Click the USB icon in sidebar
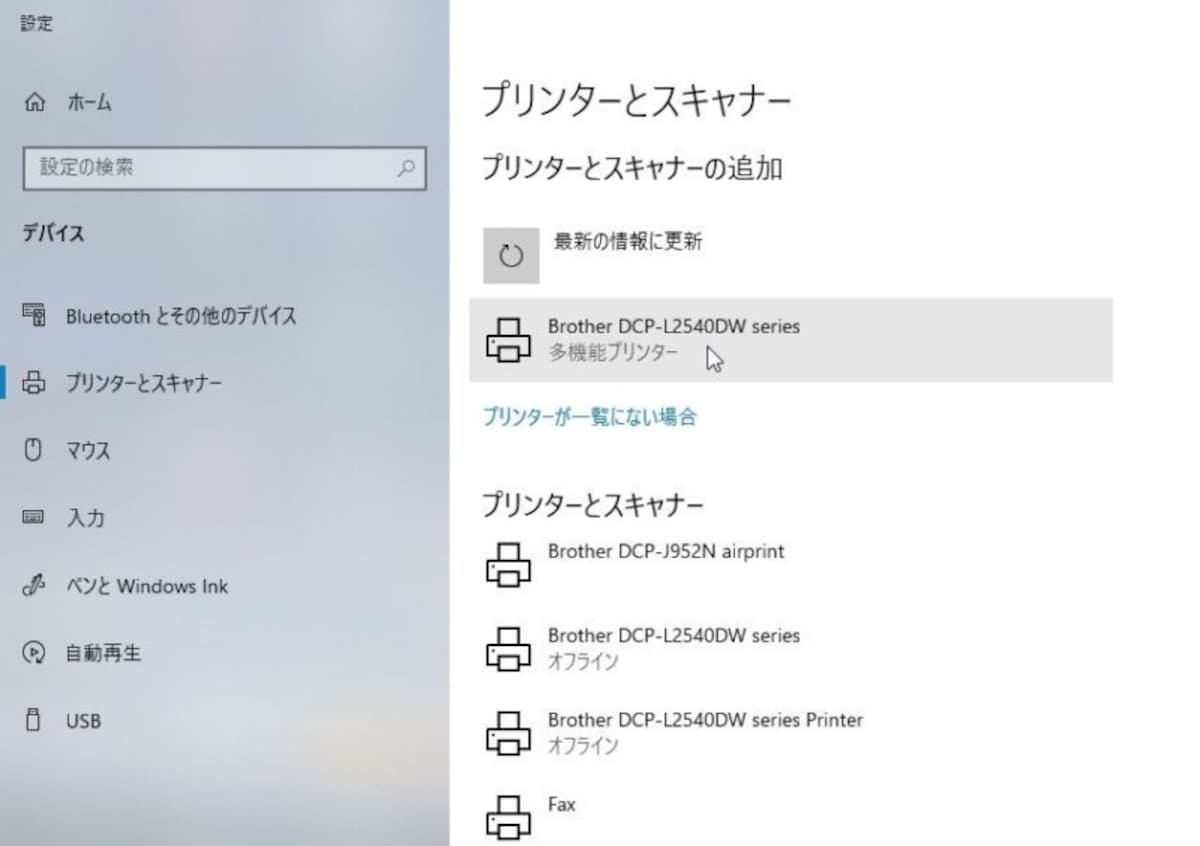The height and width of the screenshot is (846, 1200). pos(34,720)
